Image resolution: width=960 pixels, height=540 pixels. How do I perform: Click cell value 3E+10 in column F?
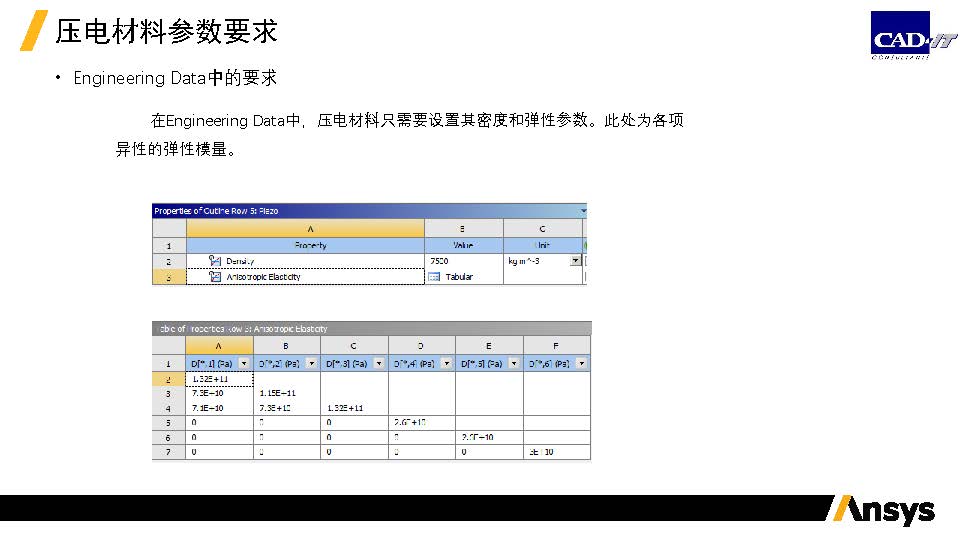click(x=541, y=452)
